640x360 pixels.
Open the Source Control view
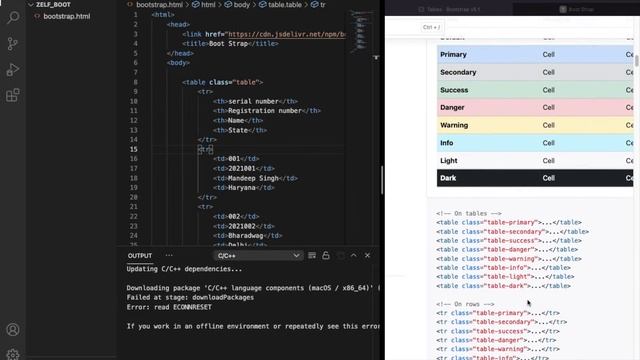13,43
